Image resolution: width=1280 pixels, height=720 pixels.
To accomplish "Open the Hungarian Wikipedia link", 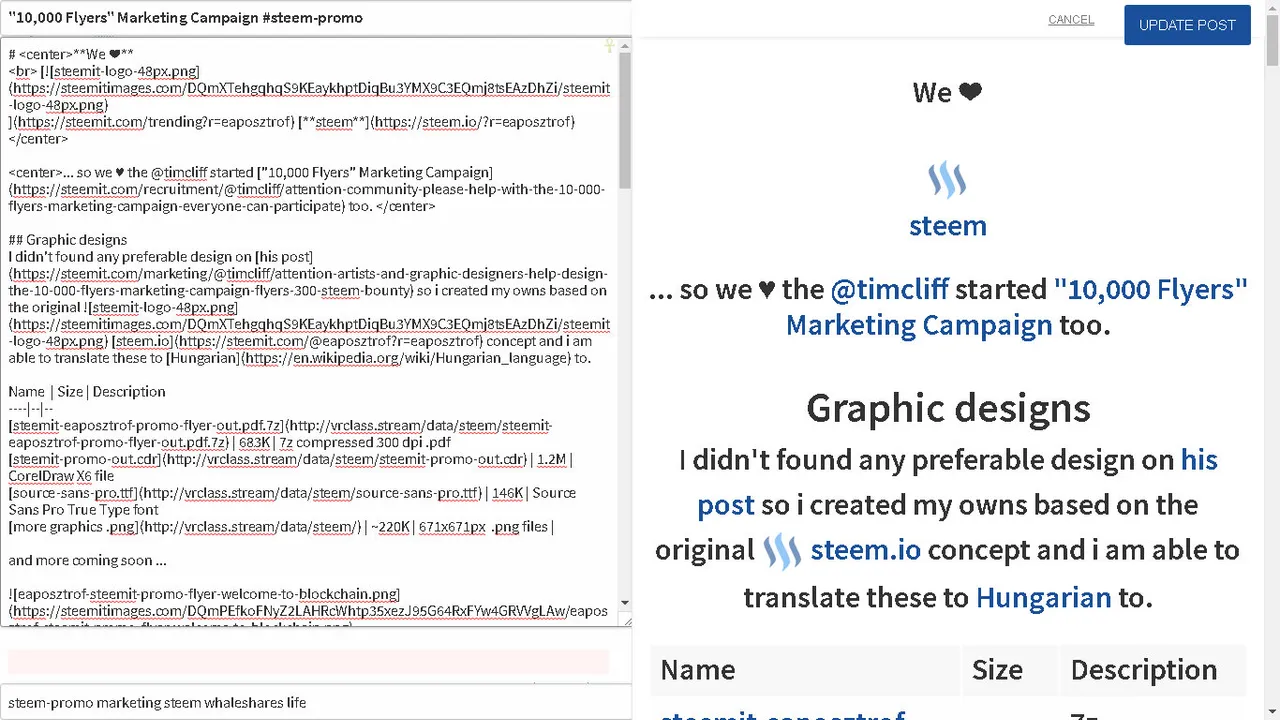I will pos(1043,598).
